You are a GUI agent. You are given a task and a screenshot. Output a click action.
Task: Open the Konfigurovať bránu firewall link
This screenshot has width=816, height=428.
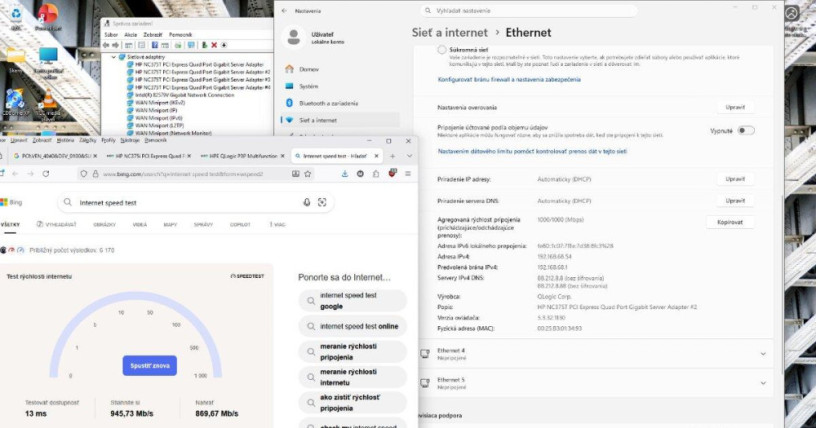coord(509,80)
